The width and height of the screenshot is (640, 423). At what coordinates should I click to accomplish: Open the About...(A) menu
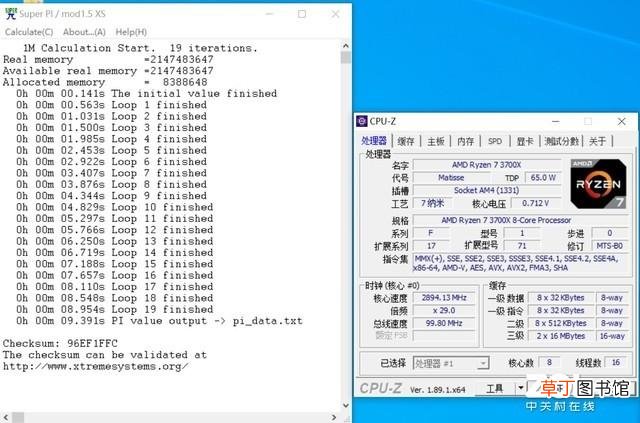pos(84,32)
